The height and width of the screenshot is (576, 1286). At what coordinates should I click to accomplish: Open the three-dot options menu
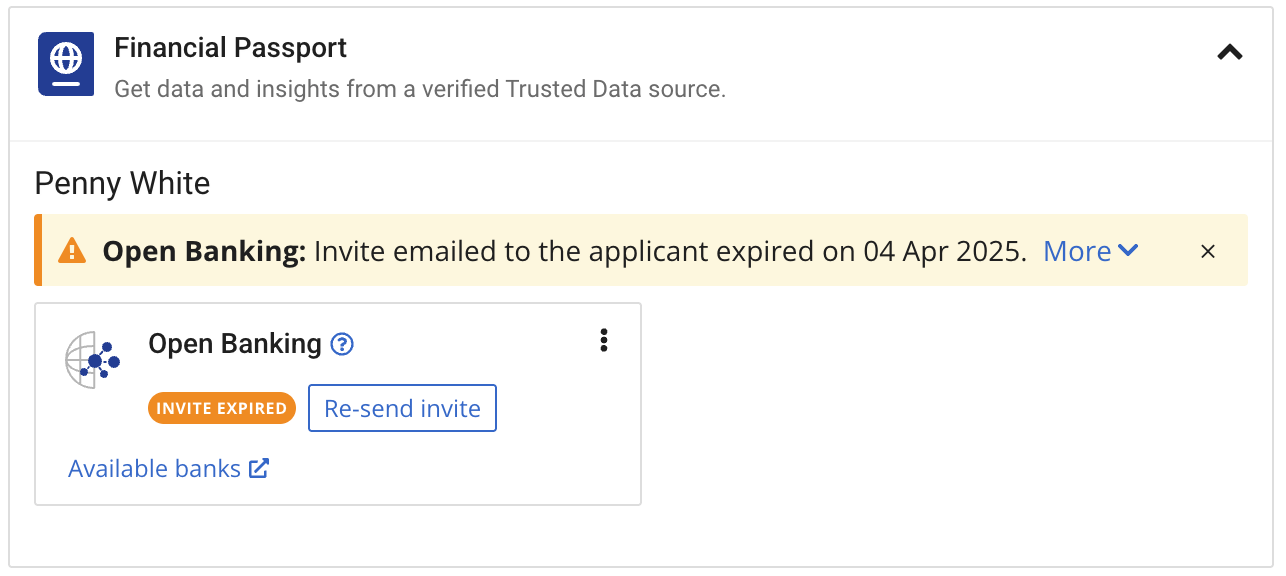(604, 340)
